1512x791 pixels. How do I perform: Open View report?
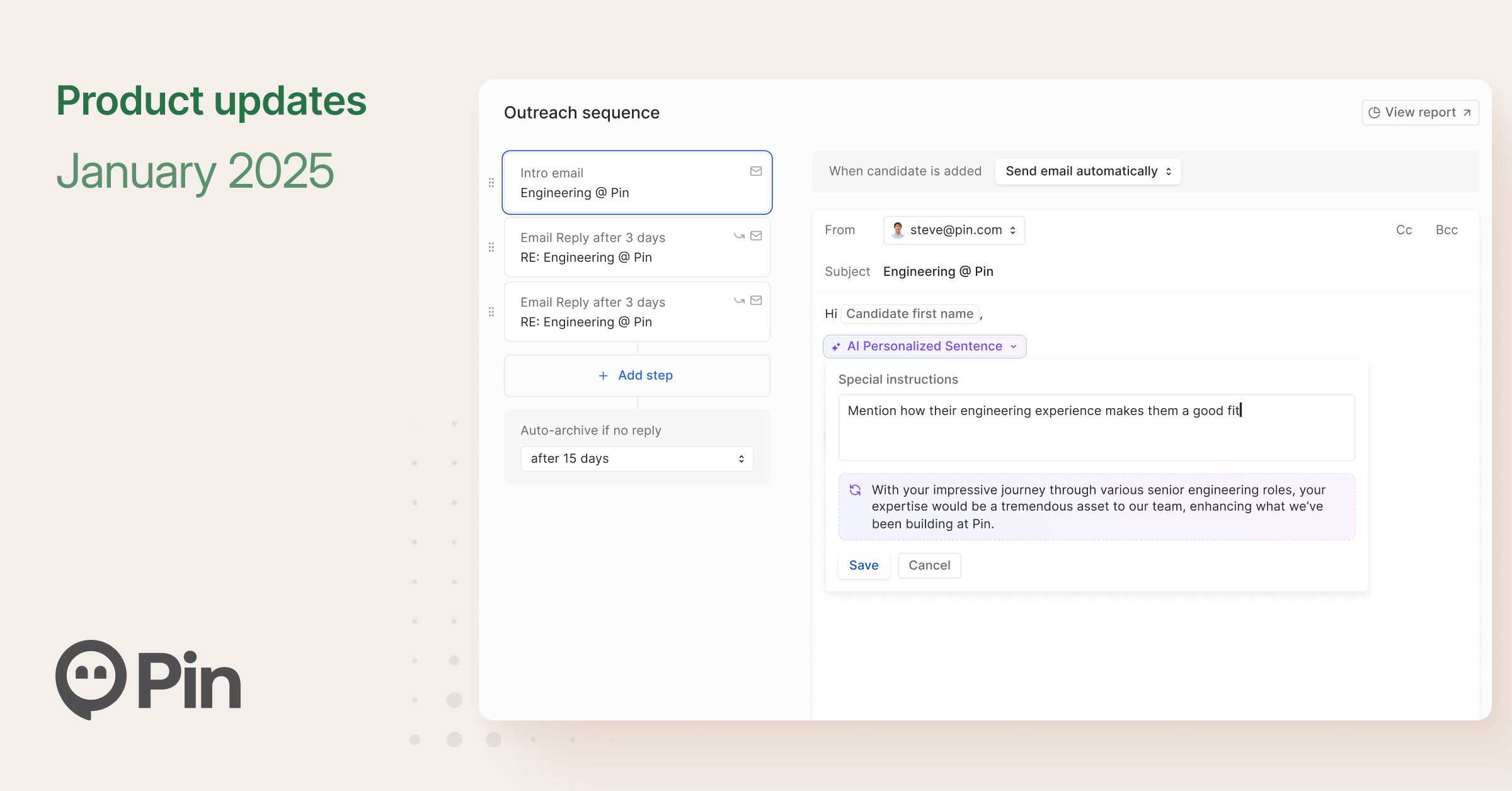click(1421, 112)
